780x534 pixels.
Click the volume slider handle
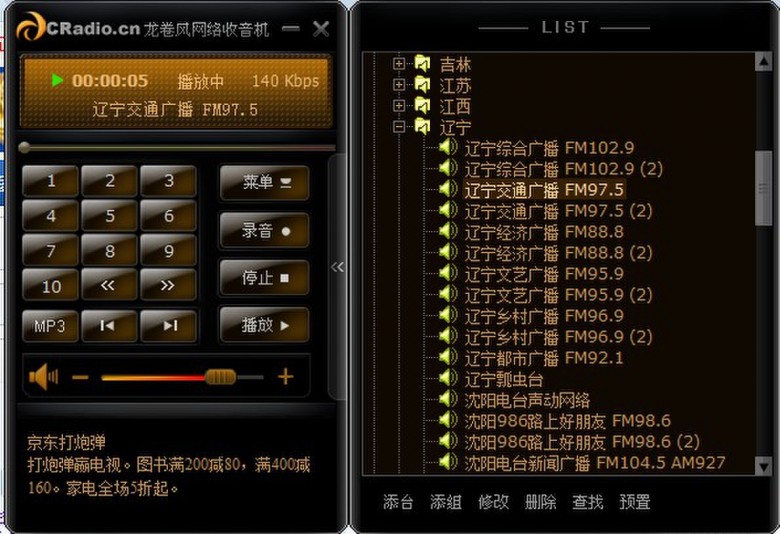point(220,377)
